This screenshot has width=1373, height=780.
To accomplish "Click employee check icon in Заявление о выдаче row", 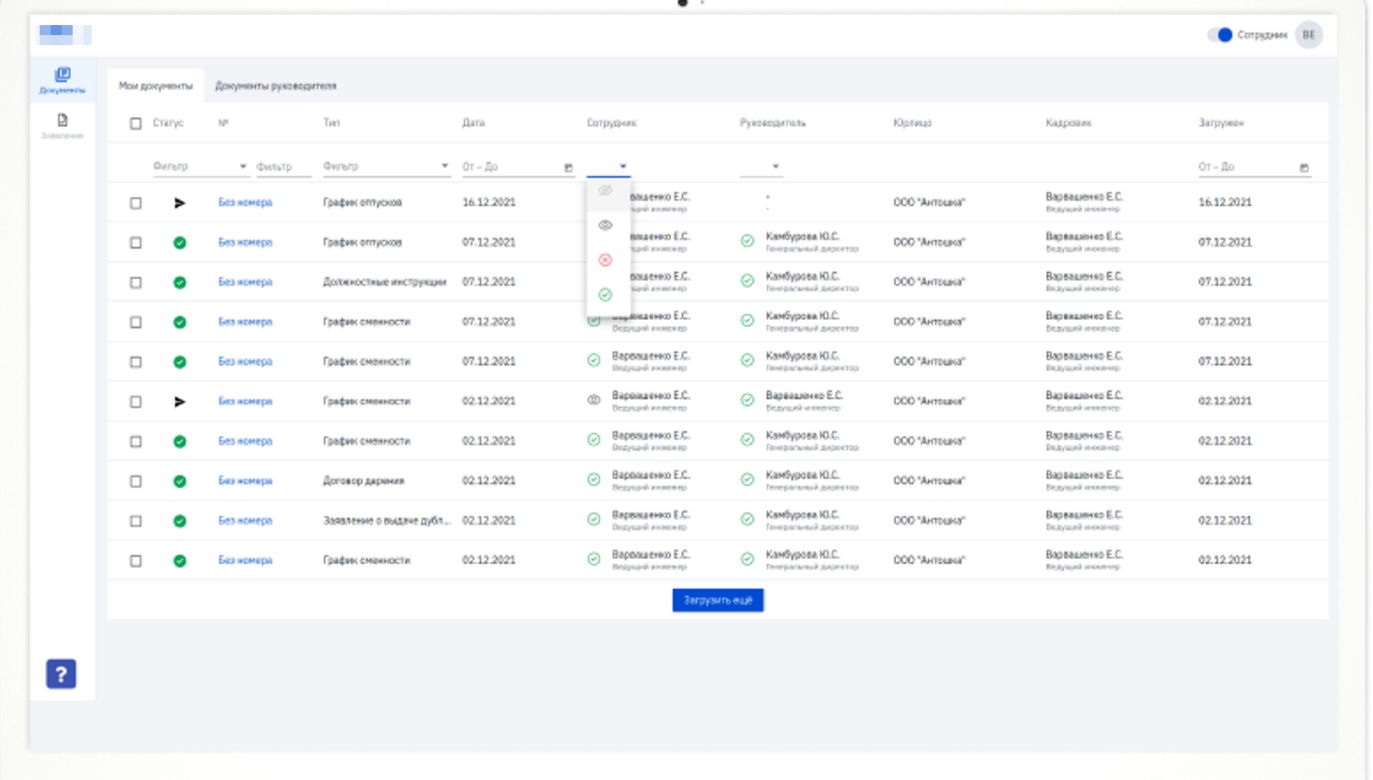I will click(594, 520).
